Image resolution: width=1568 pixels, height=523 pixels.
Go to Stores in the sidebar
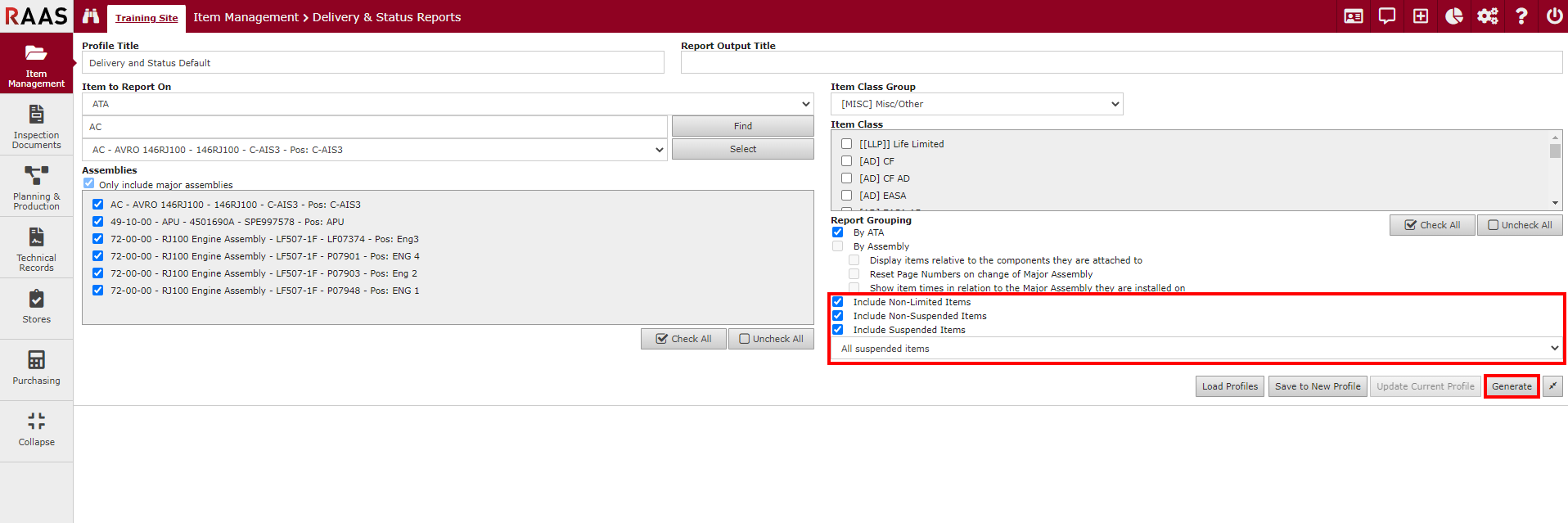click(x=37, y=307)
